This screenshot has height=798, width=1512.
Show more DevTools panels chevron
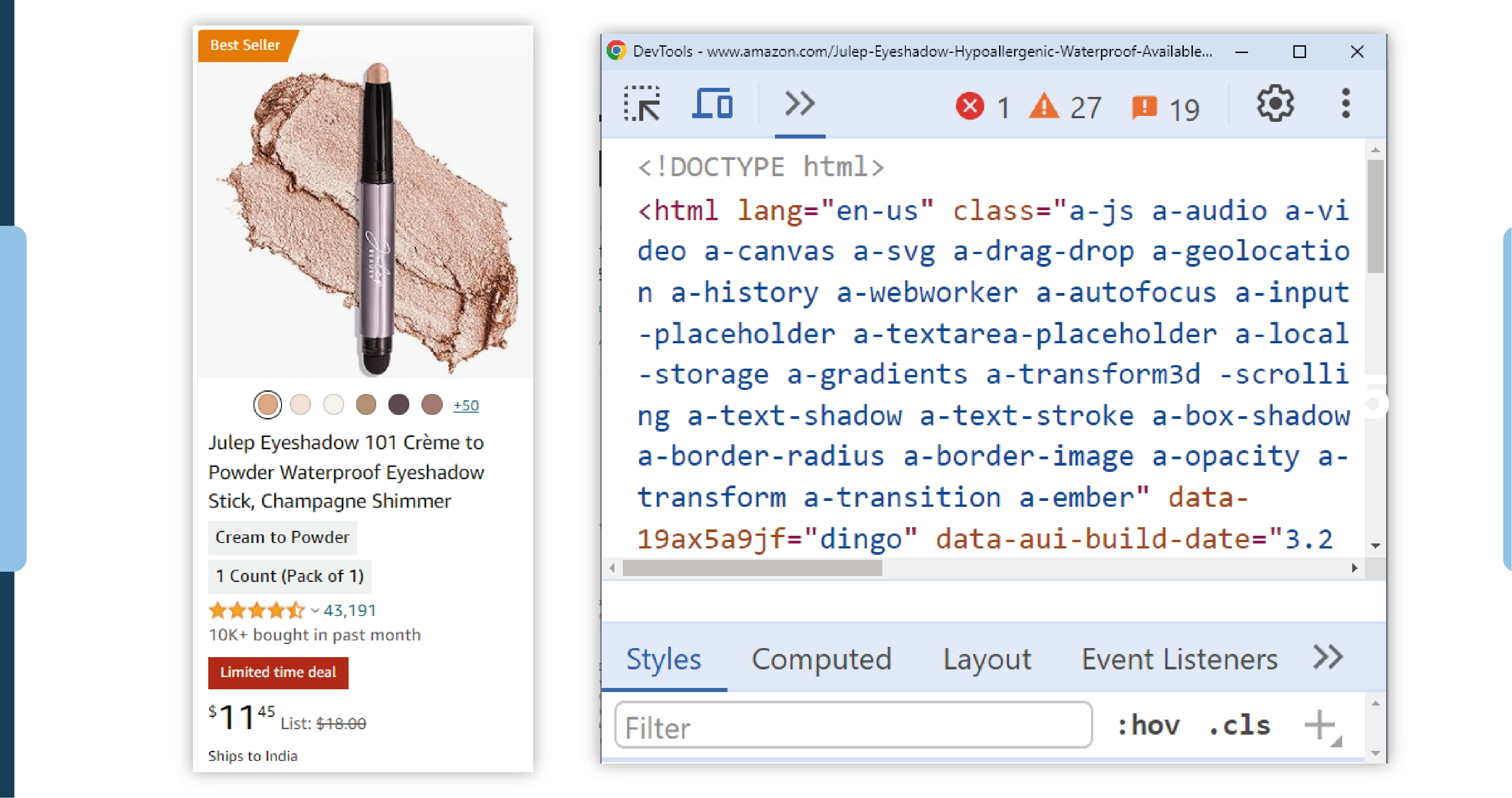click(800, 104)
